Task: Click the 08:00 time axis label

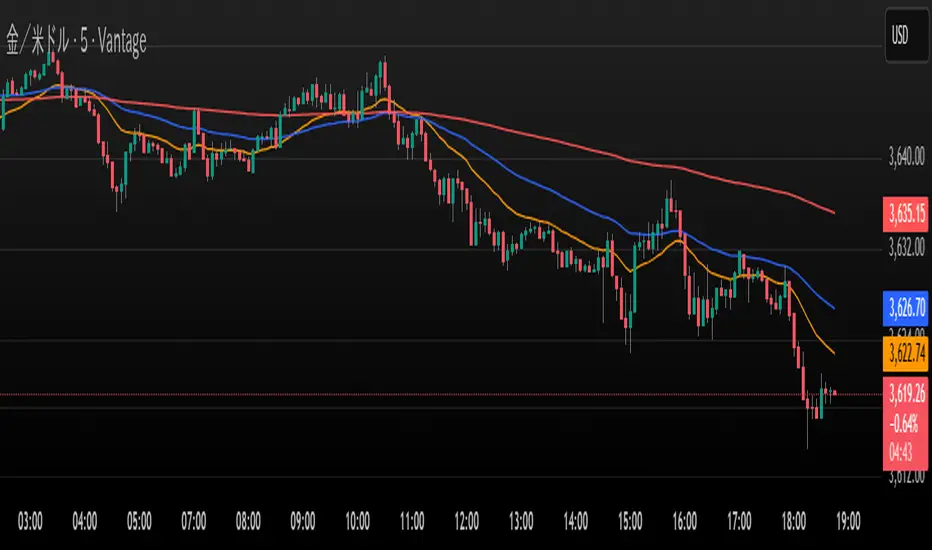Action: point(248,521)
